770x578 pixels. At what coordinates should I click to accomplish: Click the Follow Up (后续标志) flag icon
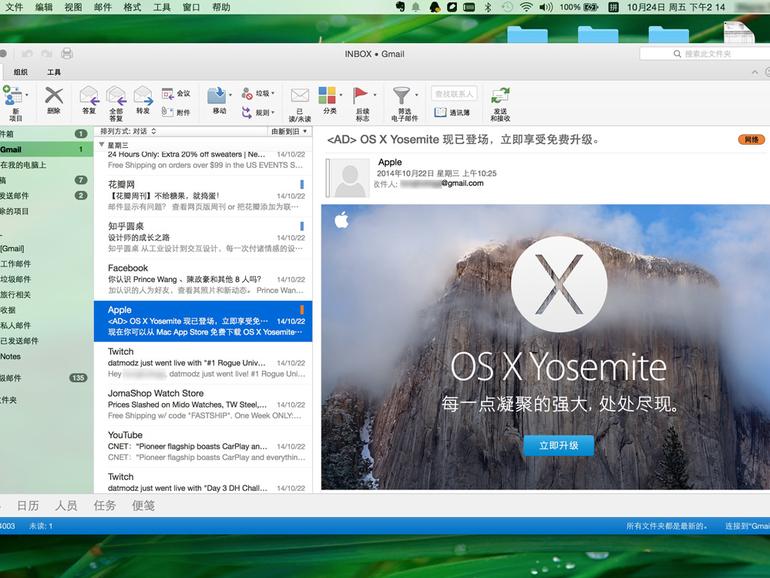point(360,95)
